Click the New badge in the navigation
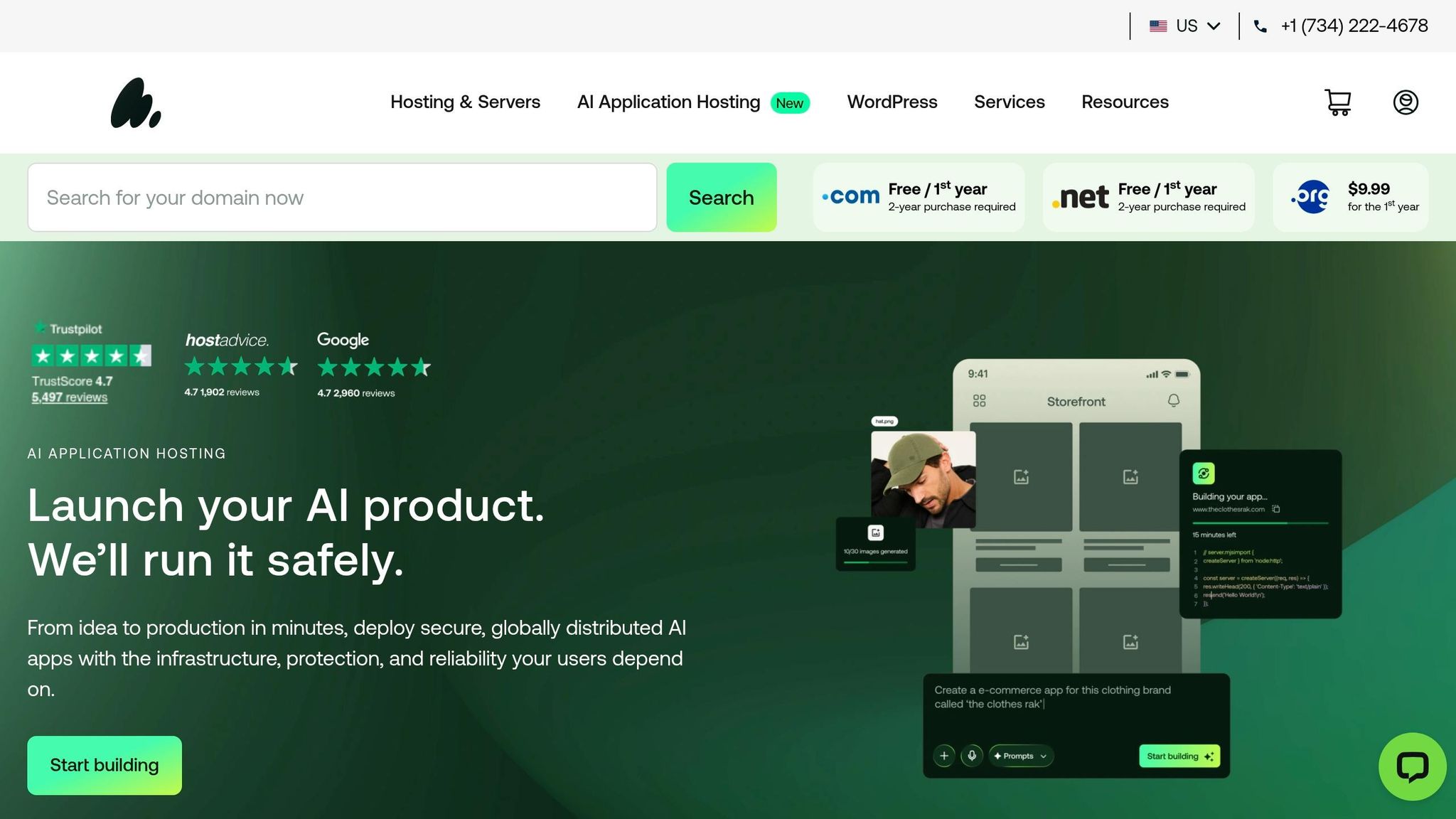The width and height of the screenshot is (1456, 819). (x=790, y=103)
